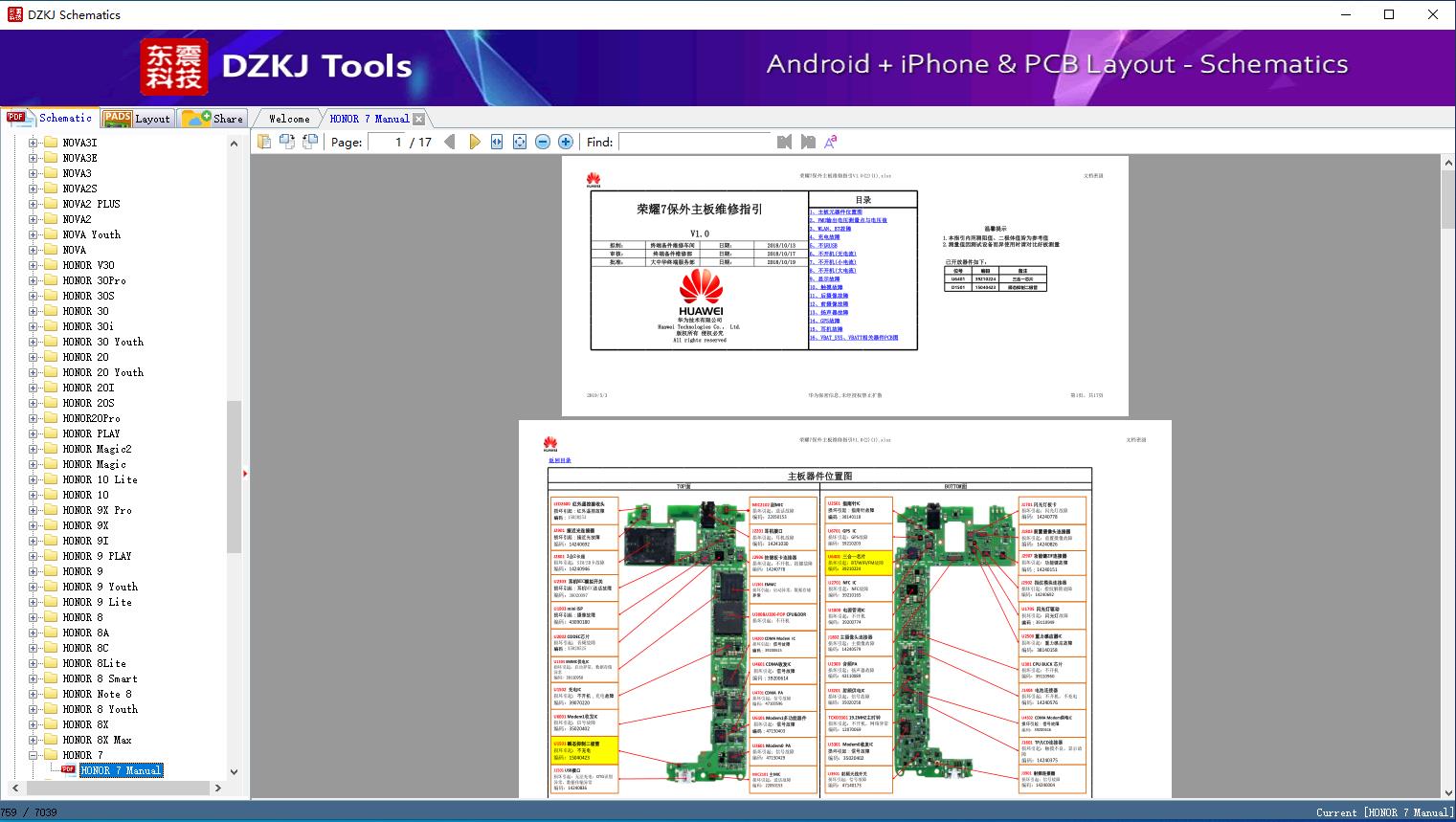Image resolution: width=1456 pixels, height=822 pixels.
Task: Expand the NOVA2S folder
Action: 33,189
